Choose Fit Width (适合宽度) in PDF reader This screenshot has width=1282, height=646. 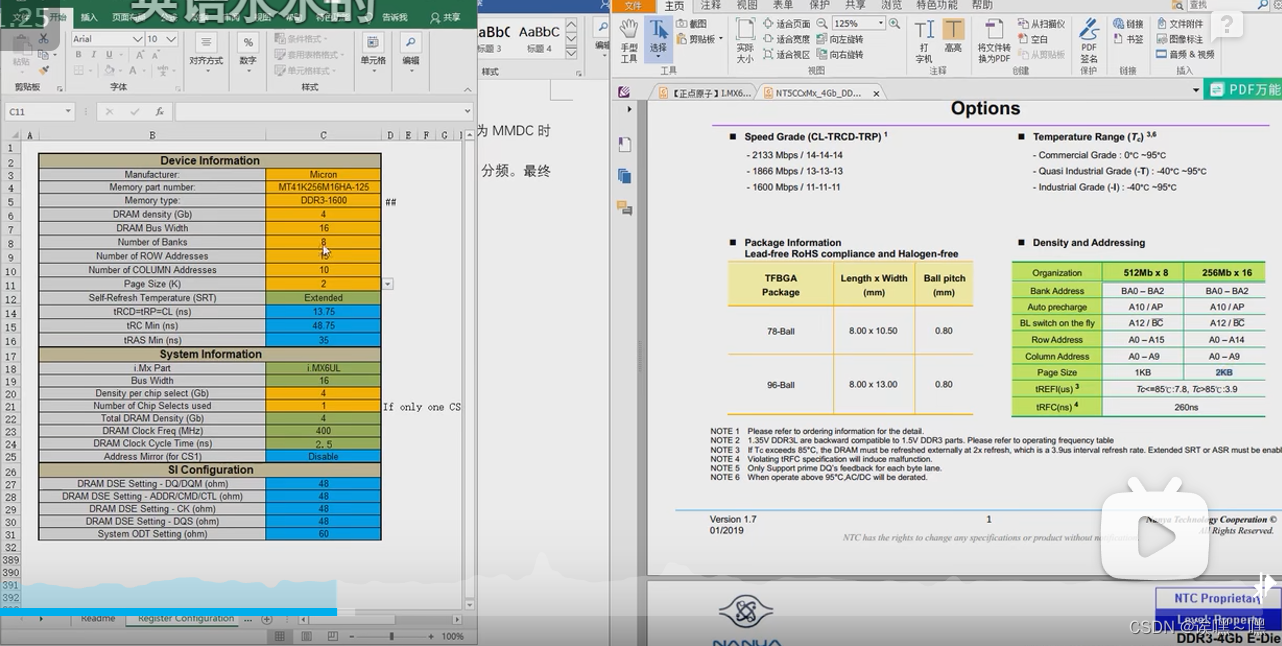pos(785,39)
